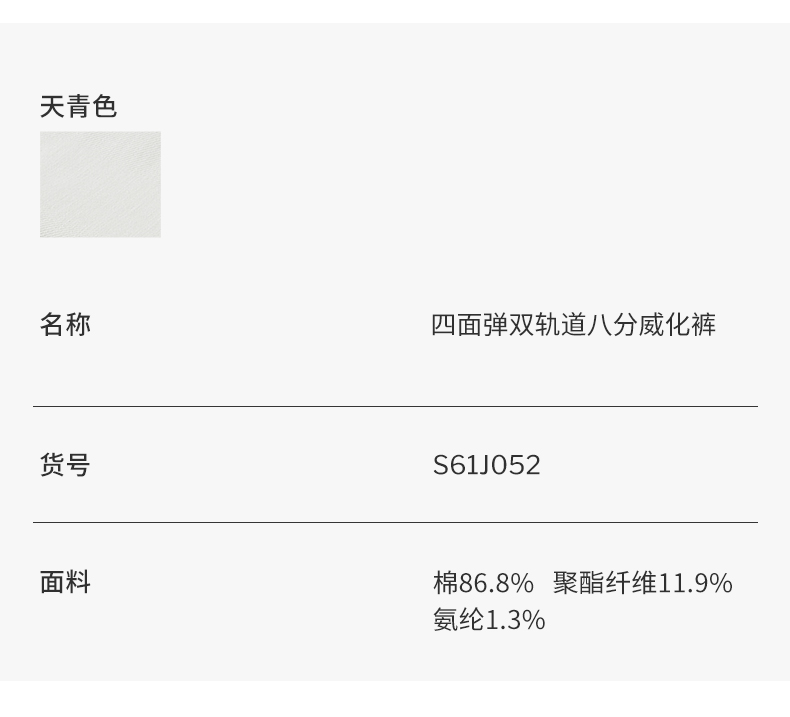Click the 1.3% spandex percentage
This screenshot has width=790, height=717.
coord(516,620)
